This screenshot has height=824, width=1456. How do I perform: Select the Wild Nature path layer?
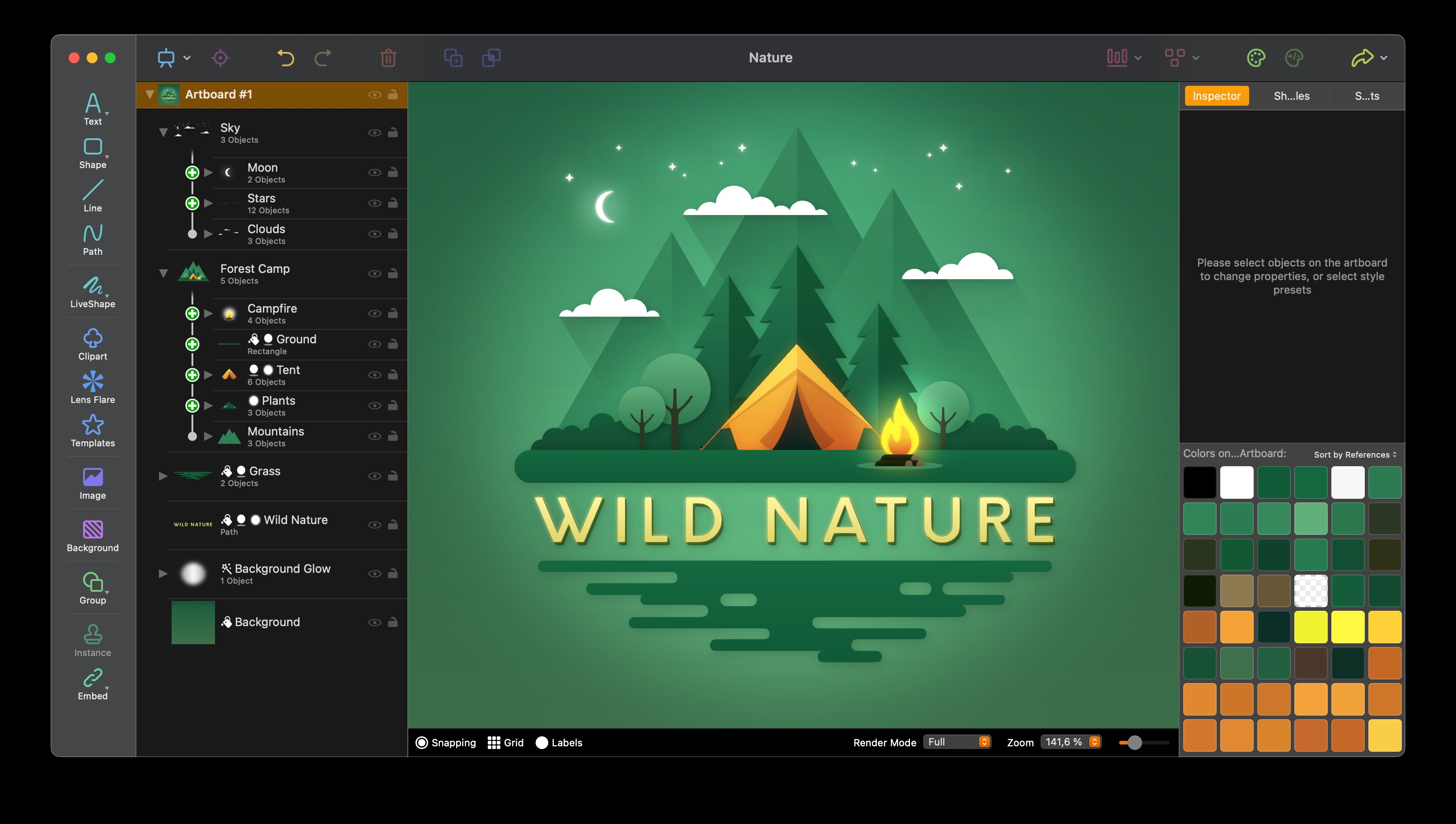(295, 520)
